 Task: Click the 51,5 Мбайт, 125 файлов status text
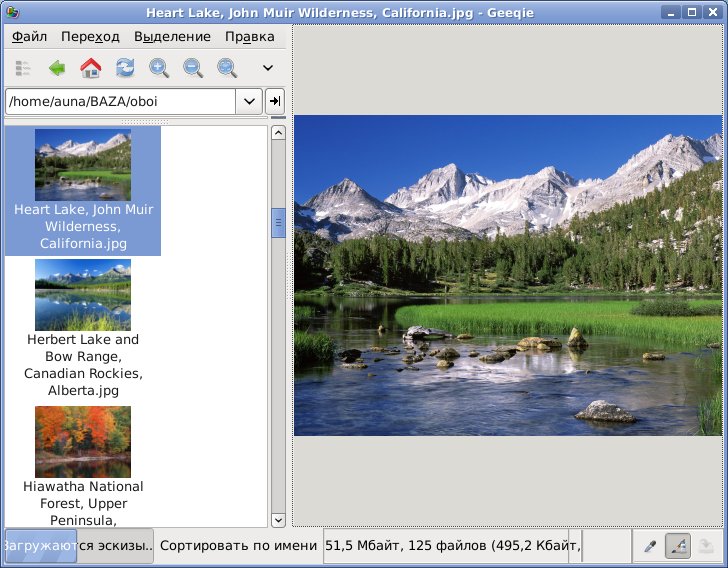pyautogui.click(x=453, y=545)
